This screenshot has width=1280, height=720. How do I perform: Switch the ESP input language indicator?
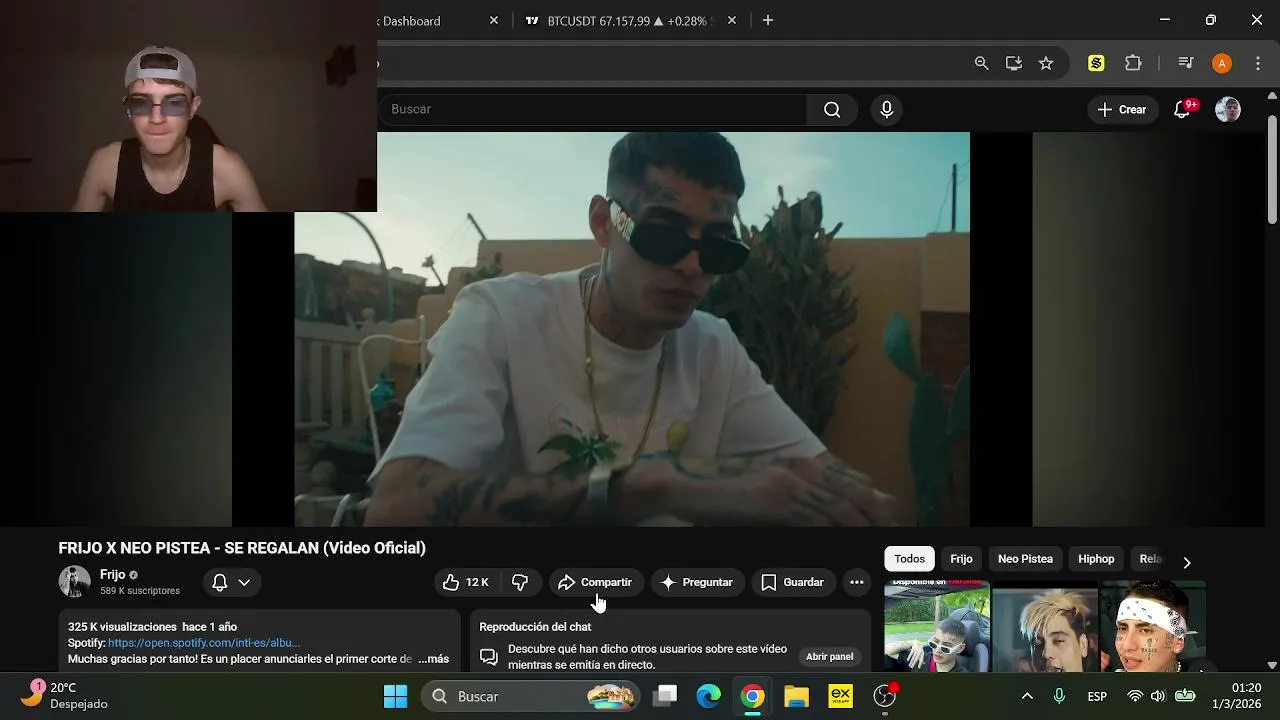(1097, 696)
